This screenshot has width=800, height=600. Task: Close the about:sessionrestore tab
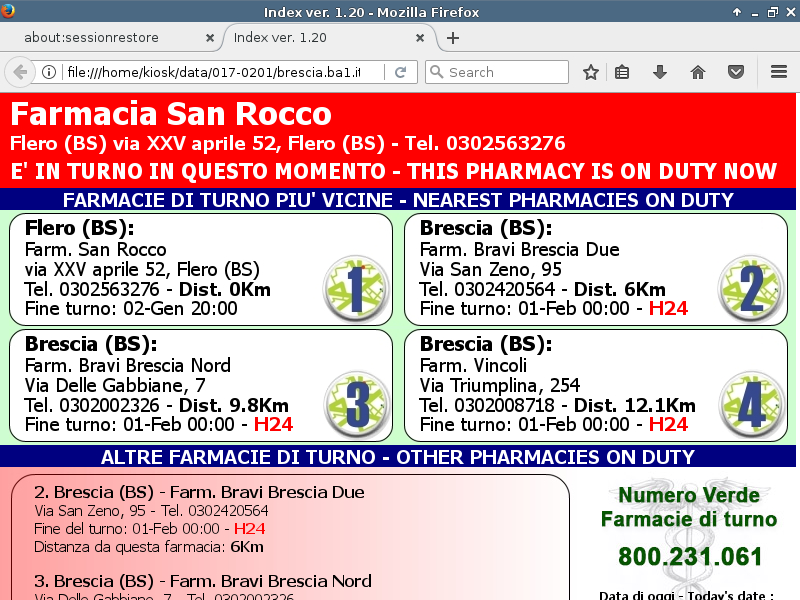(210, 38)
